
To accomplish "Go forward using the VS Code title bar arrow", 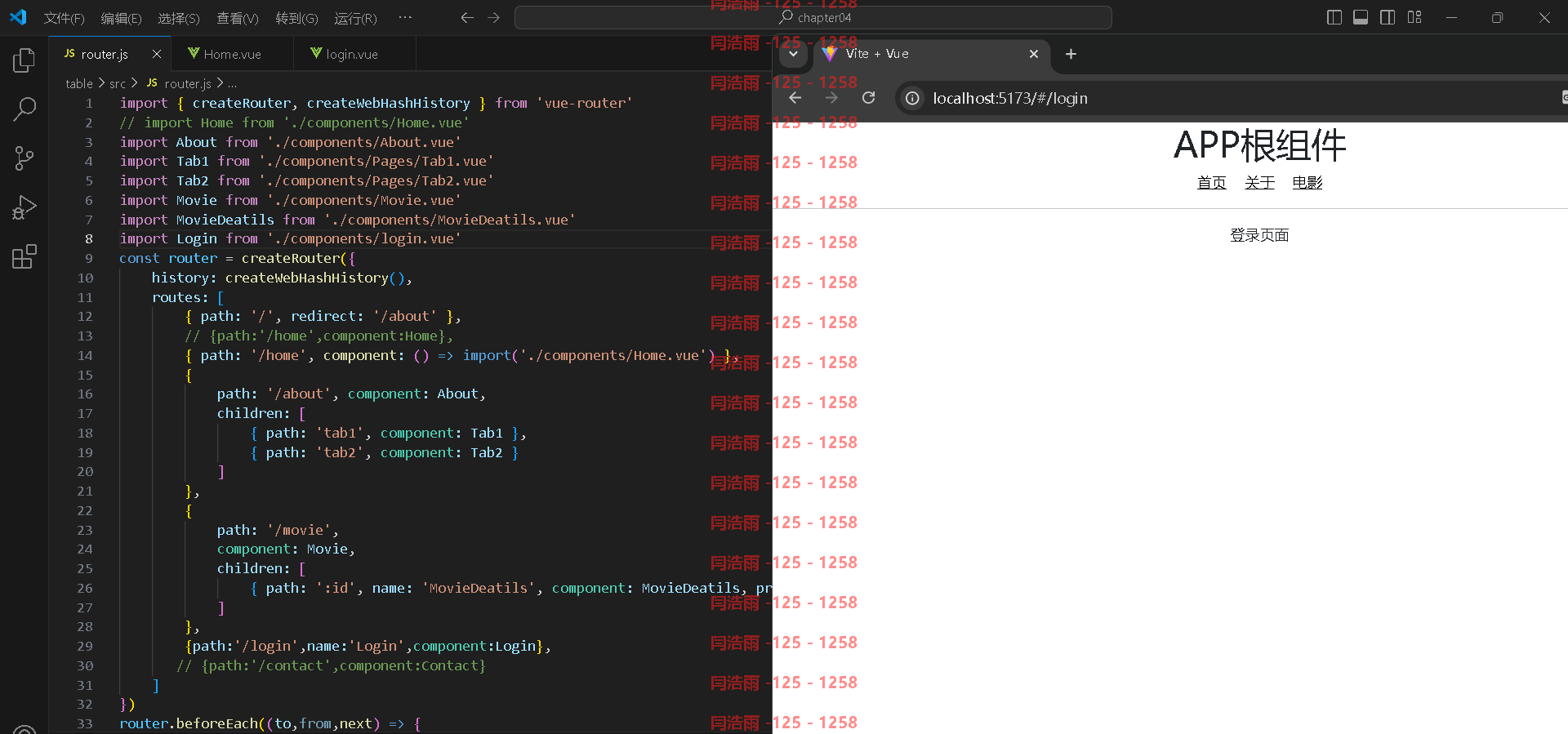I will tap(493, 17).
